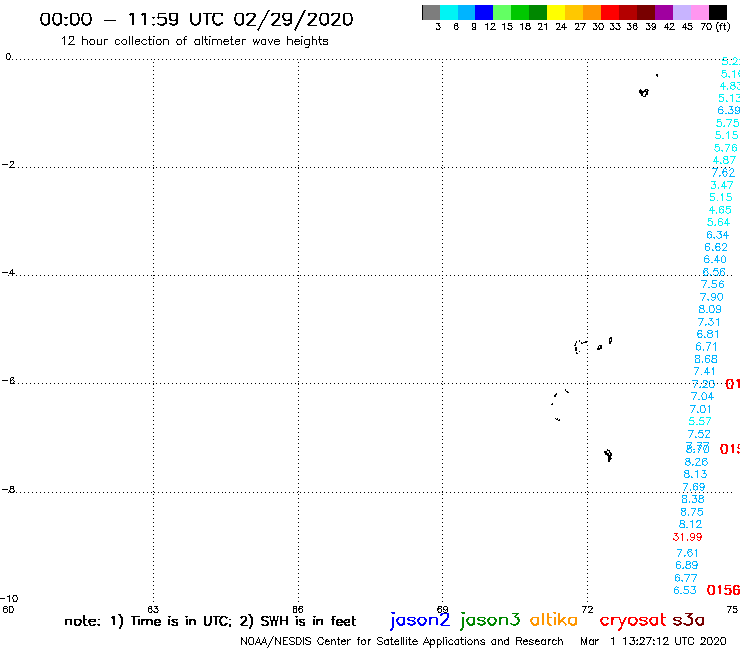This screenshot has height=650, width=740.
Task: Click the island outline near 7 degrees south
Action: click(608, 455)
